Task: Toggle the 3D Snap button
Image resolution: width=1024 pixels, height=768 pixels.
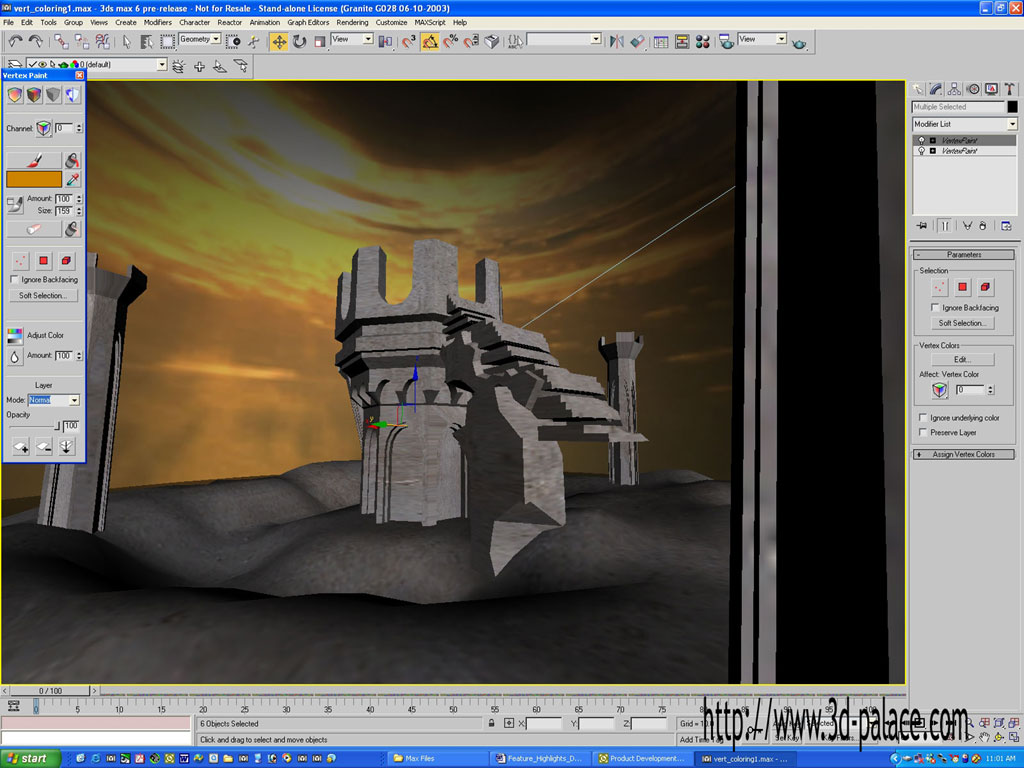Action: (409, 42)
